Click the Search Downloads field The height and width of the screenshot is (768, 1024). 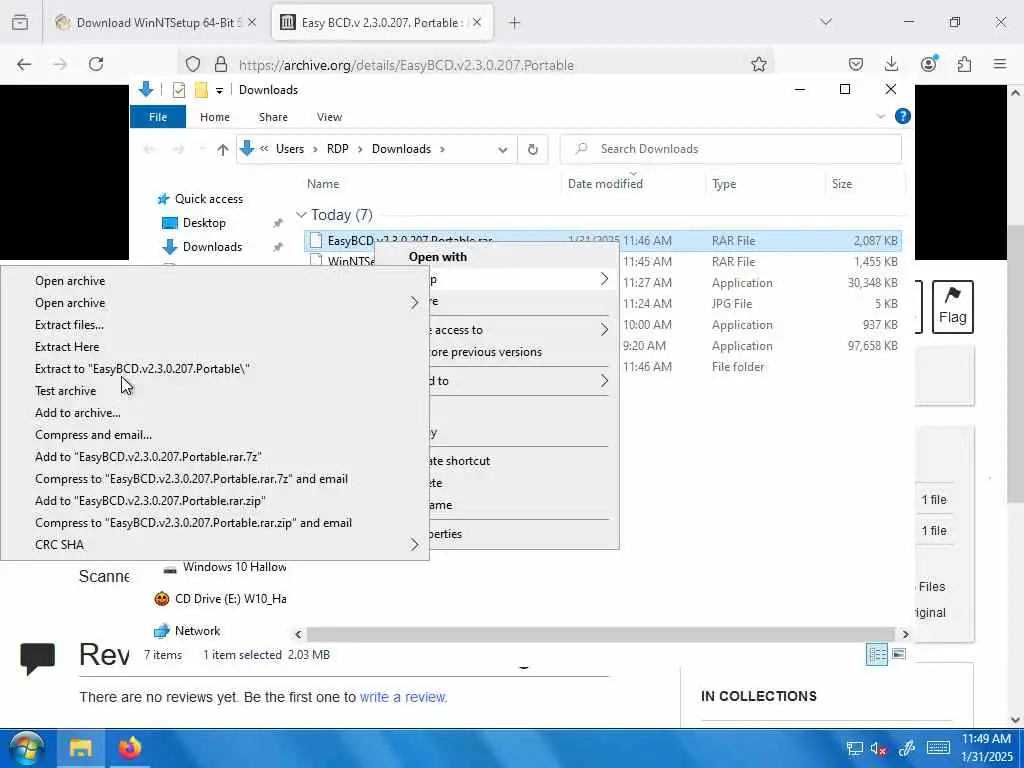point(731,149)
